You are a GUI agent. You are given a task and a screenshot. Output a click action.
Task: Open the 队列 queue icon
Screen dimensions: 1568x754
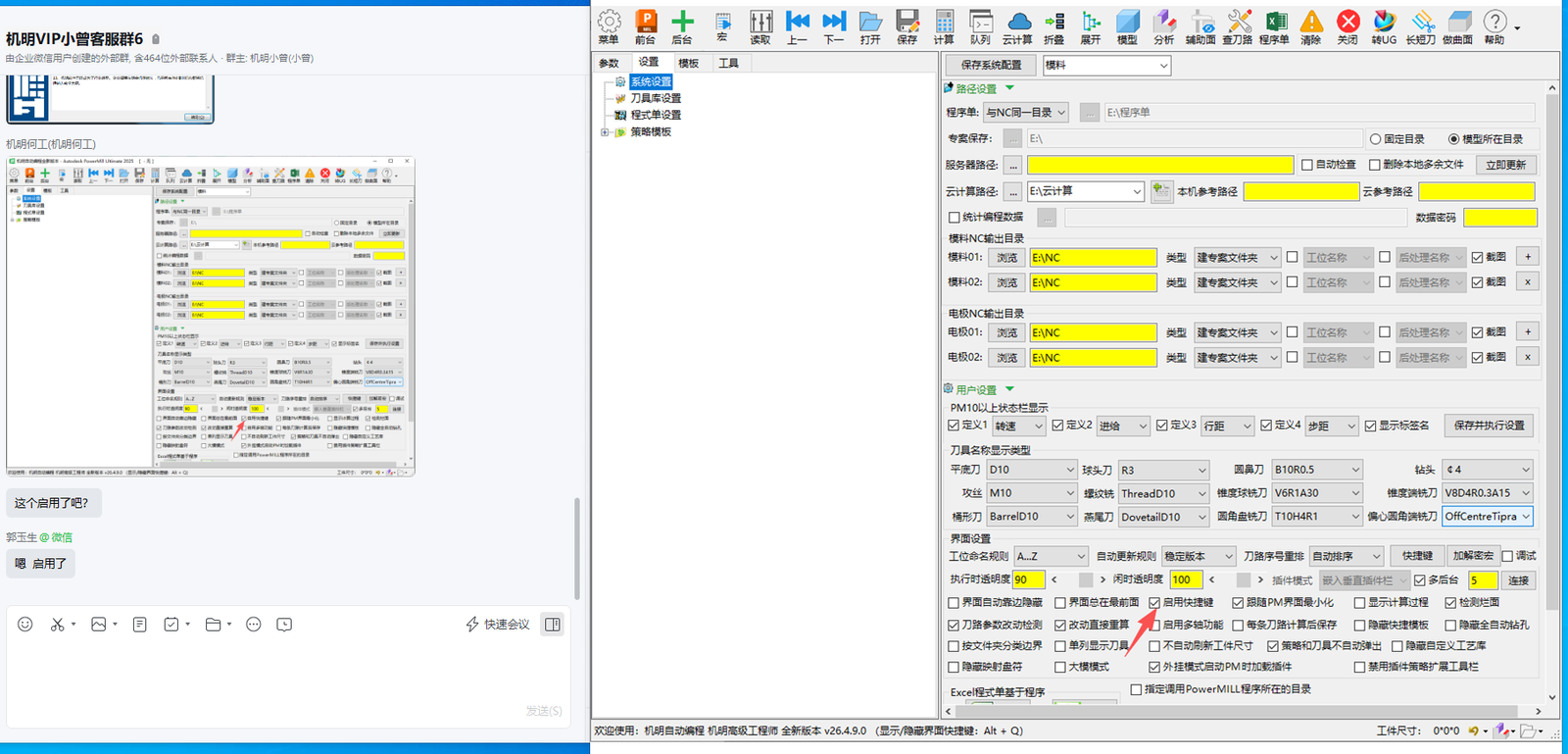(981, 26)
